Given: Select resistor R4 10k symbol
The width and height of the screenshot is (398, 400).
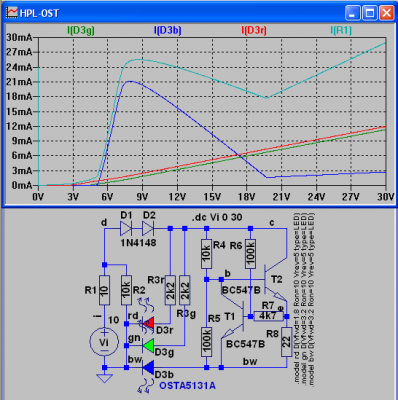Looking at the screenshot, I should [207, 254].
